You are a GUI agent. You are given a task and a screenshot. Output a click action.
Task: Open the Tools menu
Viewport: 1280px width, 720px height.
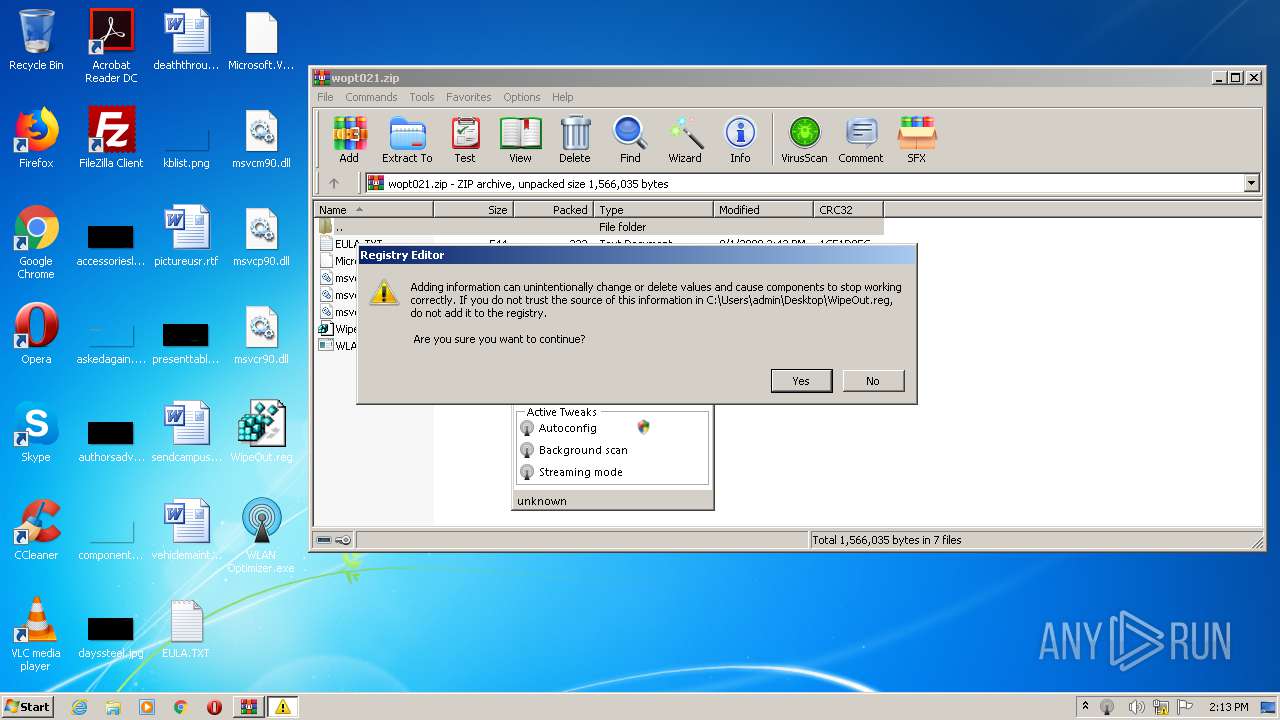[422, 97]
